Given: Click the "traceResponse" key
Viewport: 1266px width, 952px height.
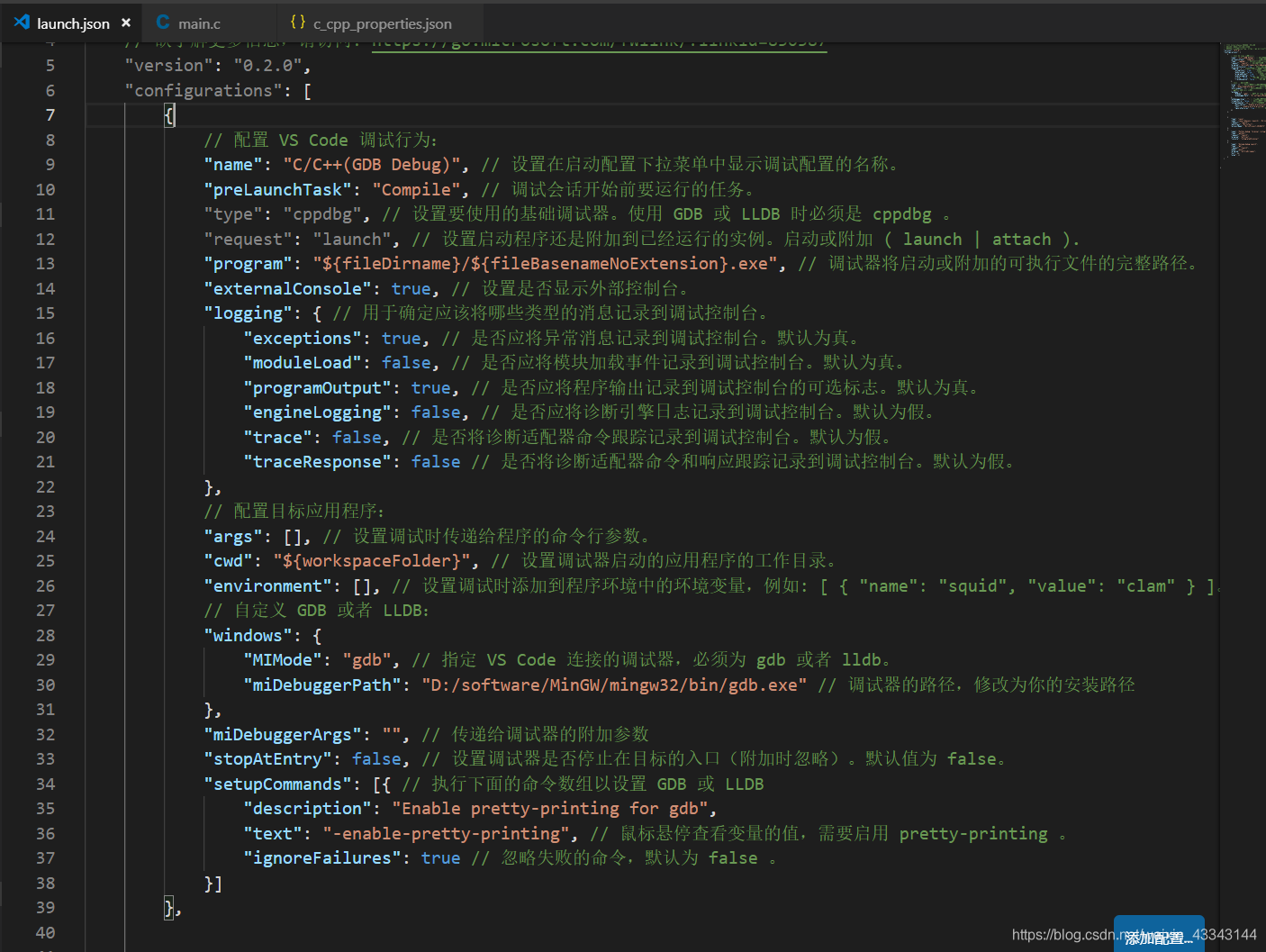Looking at the screenshot, I should click(x=317, y=462).
